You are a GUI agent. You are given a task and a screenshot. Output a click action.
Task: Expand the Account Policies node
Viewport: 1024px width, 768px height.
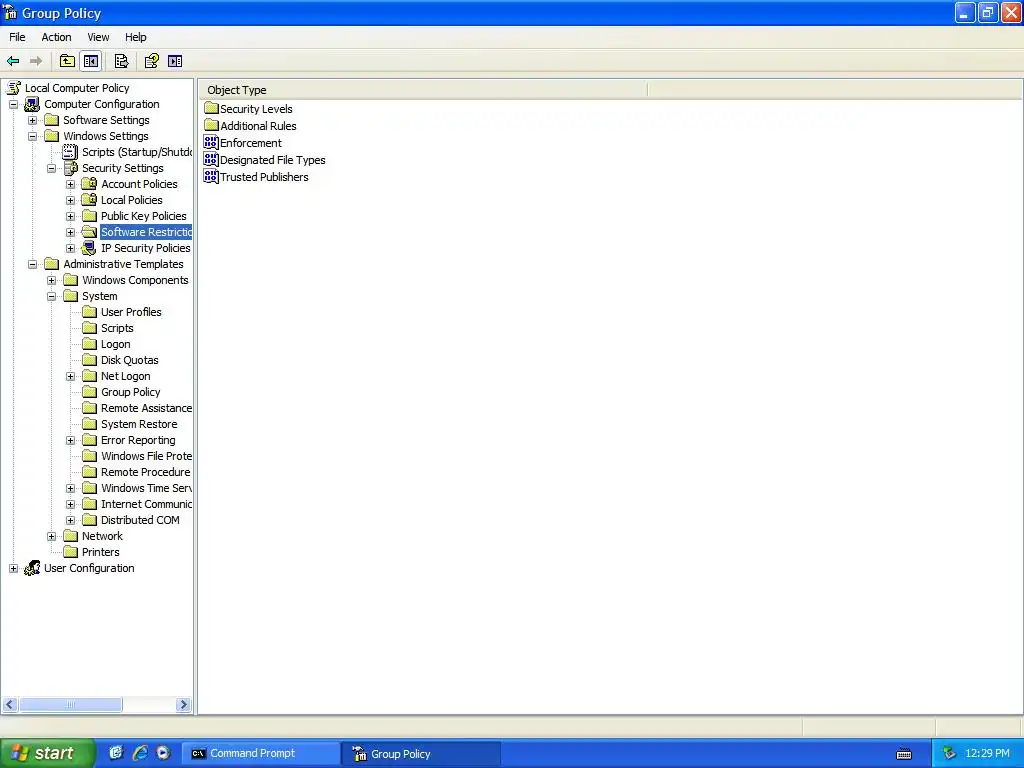71,184
